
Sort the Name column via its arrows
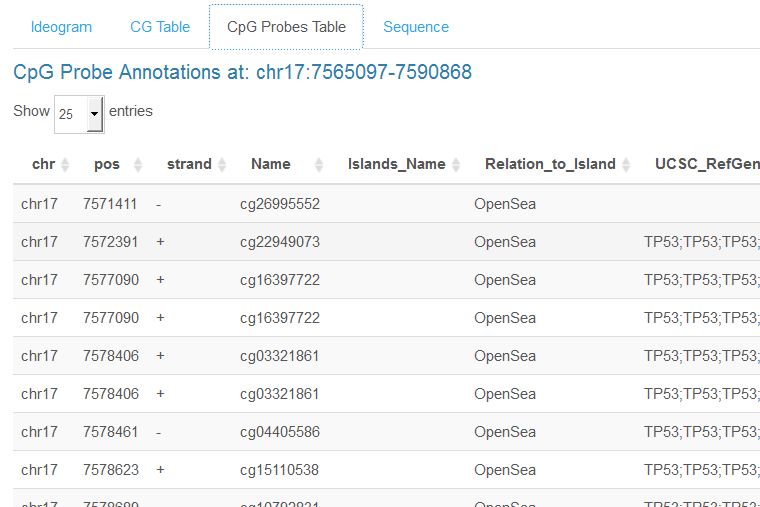(318, 165)
